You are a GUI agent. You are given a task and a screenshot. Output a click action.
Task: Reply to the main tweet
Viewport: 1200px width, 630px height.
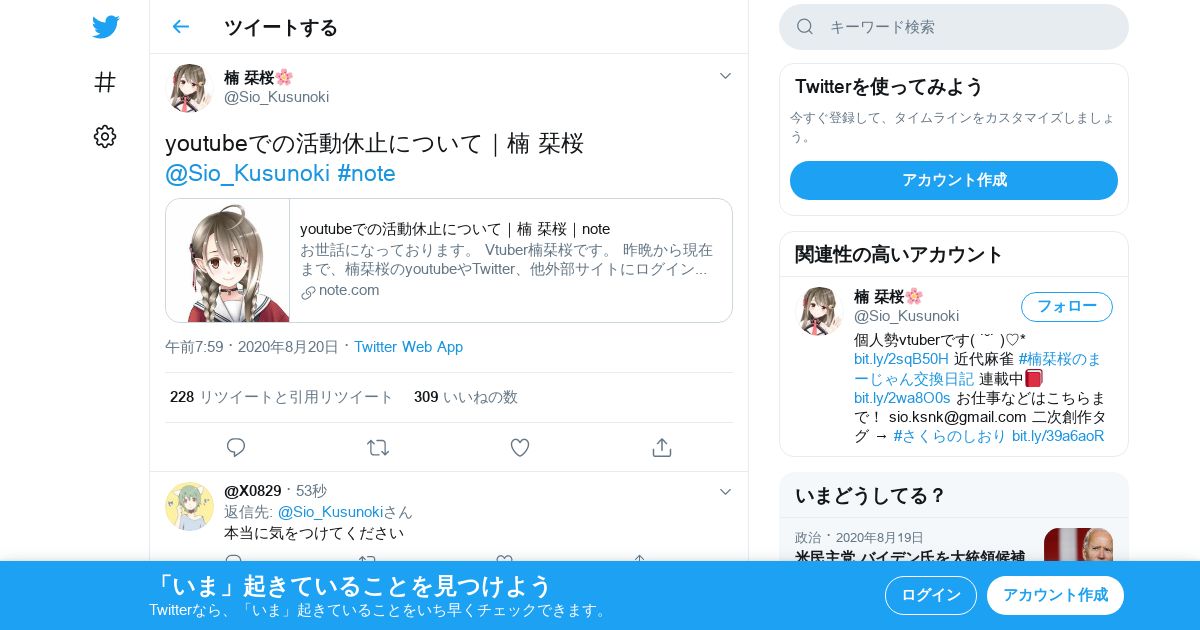click(x=236, y=448)
